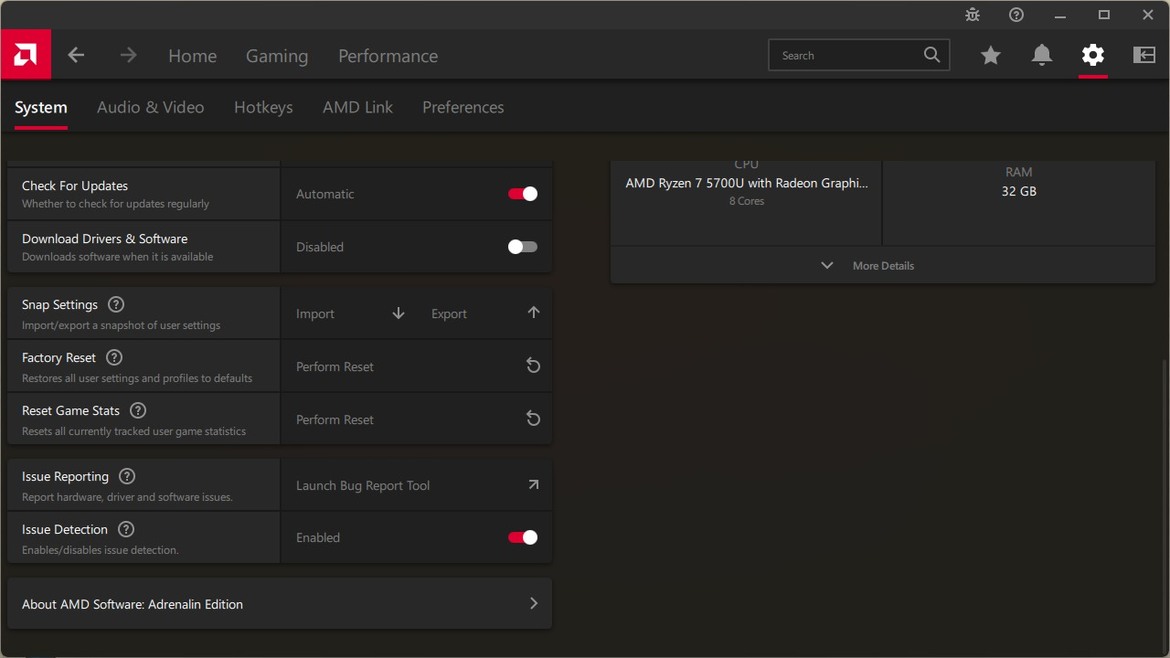Click the AMD logo icon

point(25,54)
